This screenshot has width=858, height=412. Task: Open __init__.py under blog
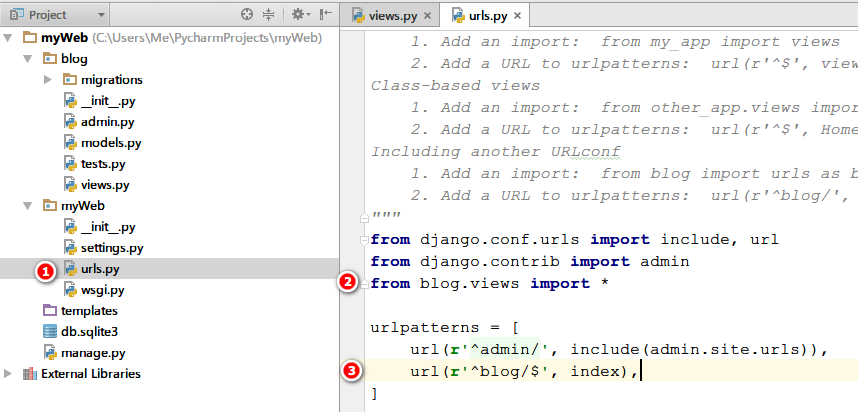point(108,101)
